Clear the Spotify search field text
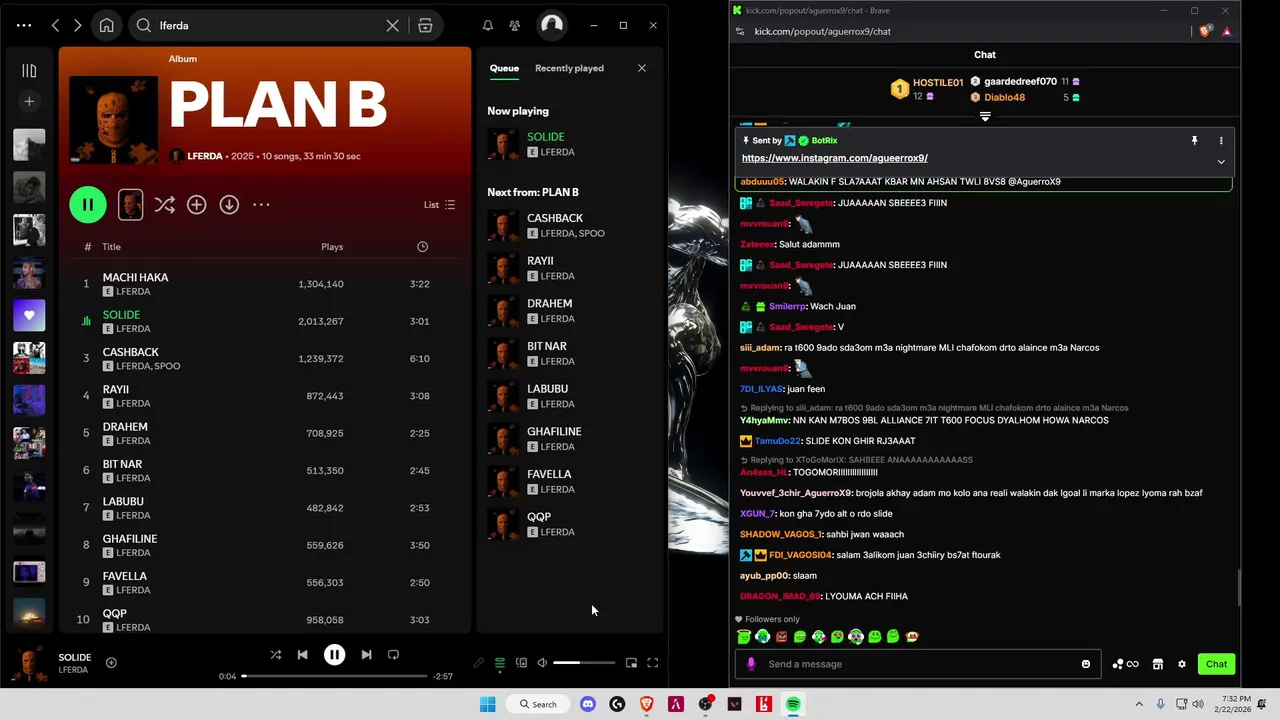The image size is (1280, 720). (x=393, y=25)
